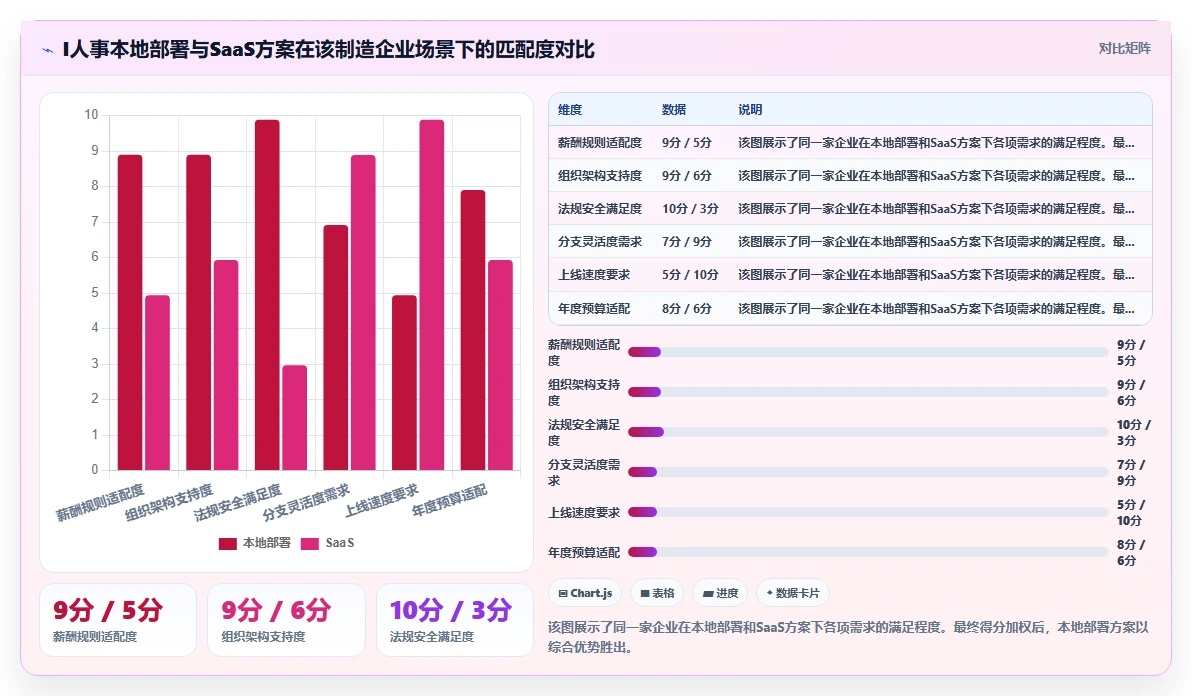Image resolution: width=1192 pixels, height=696 pixels.
Task: Select table cell 年度预算适配 in 维度 column
Action: click(x=594, y=308)
